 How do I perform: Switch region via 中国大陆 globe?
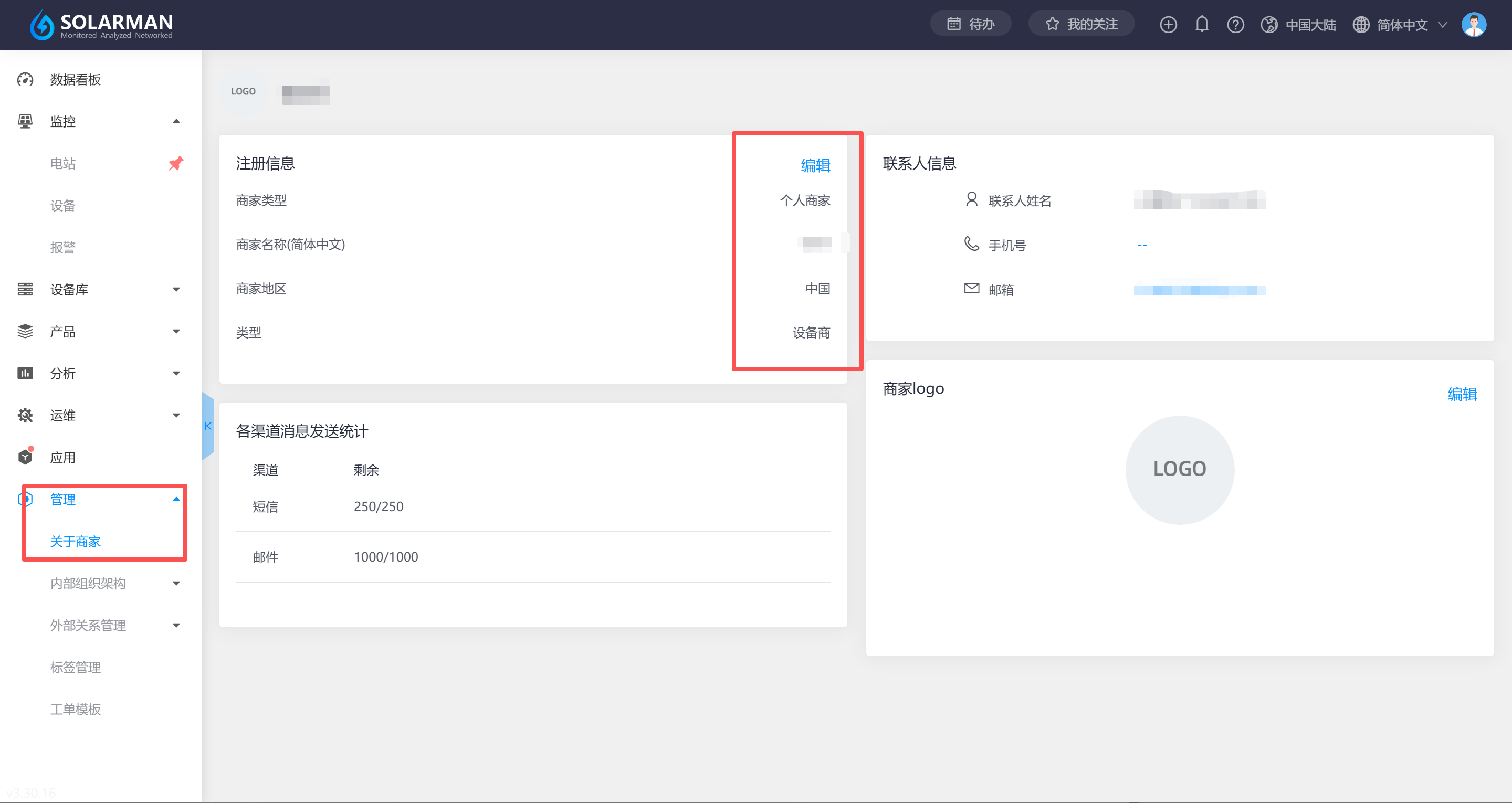click(1298, 25)
